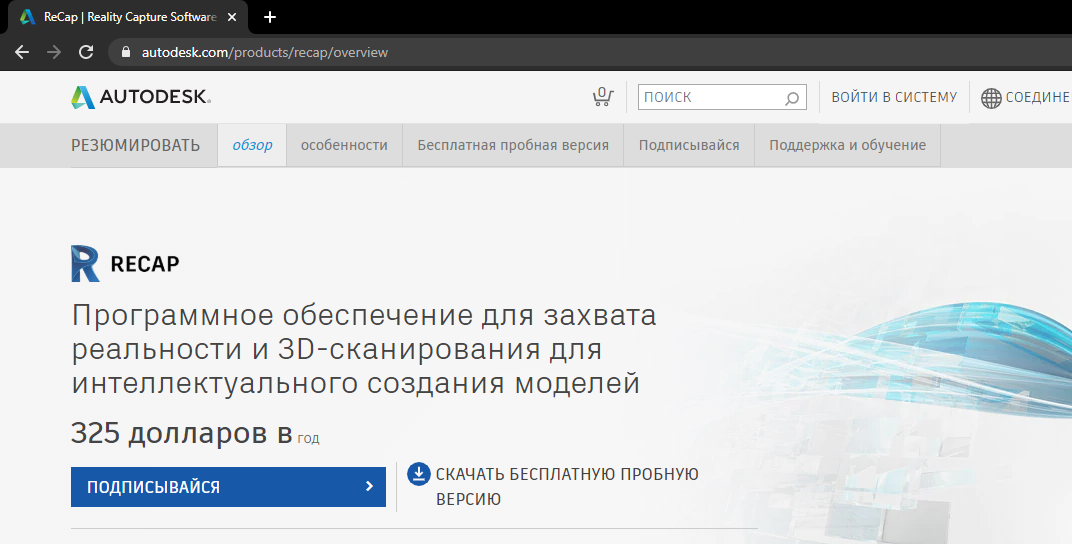Screen dimensions: 1072x544
Task: Click the globe region icon
Action: (x=991, y=98)
